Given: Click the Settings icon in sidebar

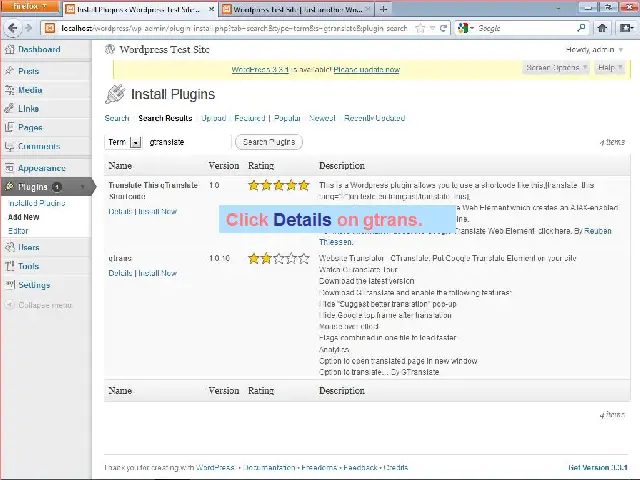Looking at the screenshot, I should 9,285.
